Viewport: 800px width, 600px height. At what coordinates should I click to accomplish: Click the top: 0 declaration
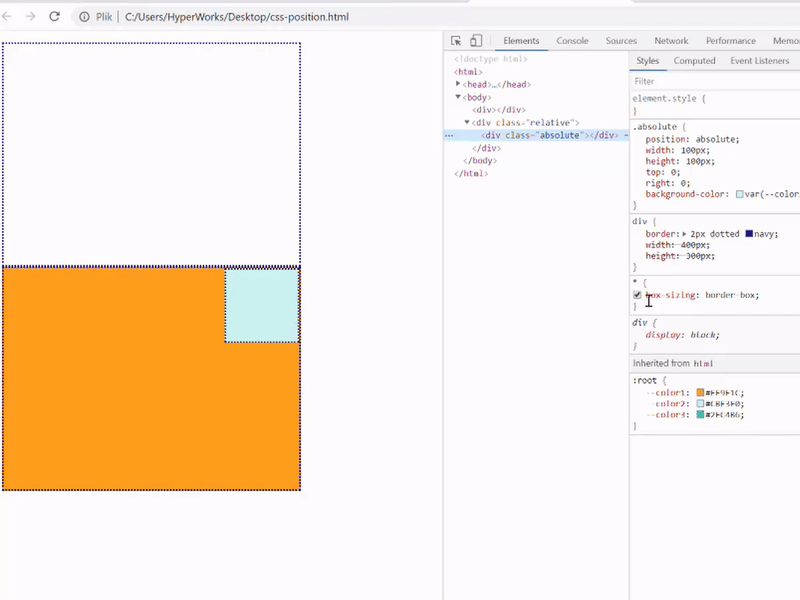click(x=663, y=172)
